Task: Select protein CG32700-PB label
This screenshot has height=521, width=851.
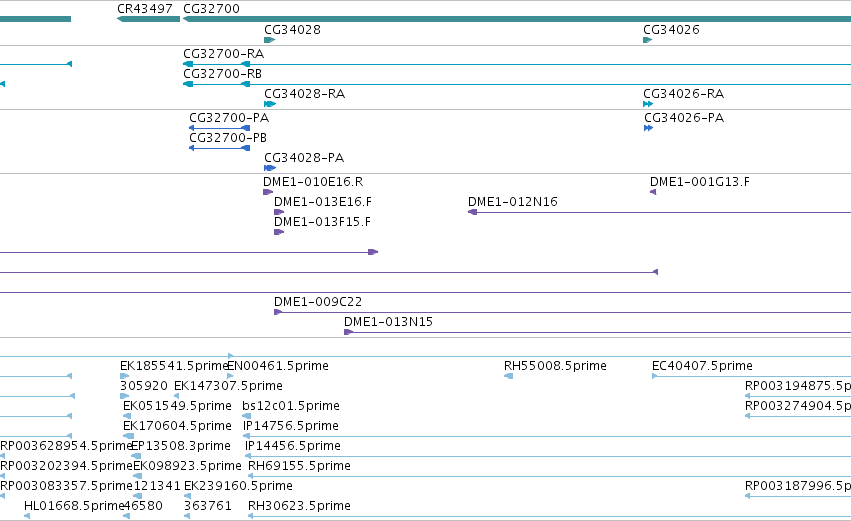Action: [228, 138]
